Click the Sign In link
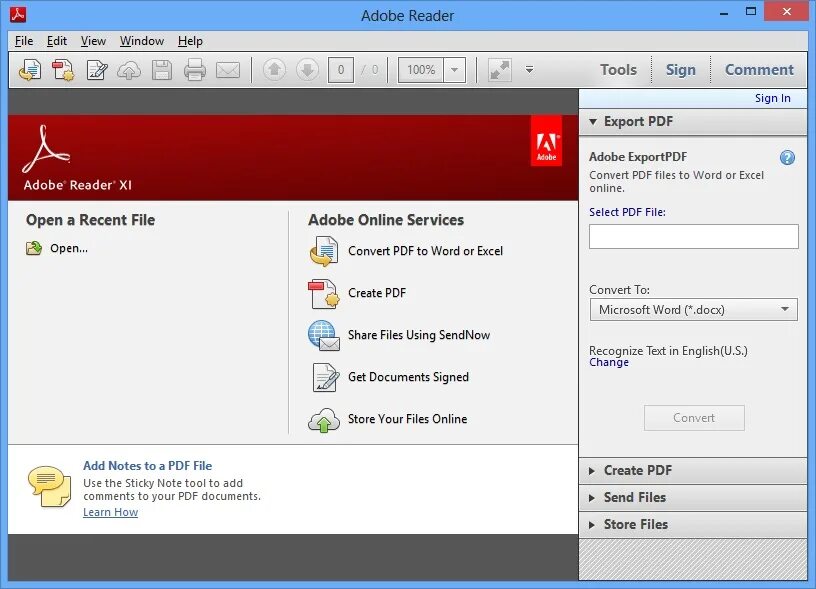The height and width of the screenshot is (589, 816). (773, 98)
